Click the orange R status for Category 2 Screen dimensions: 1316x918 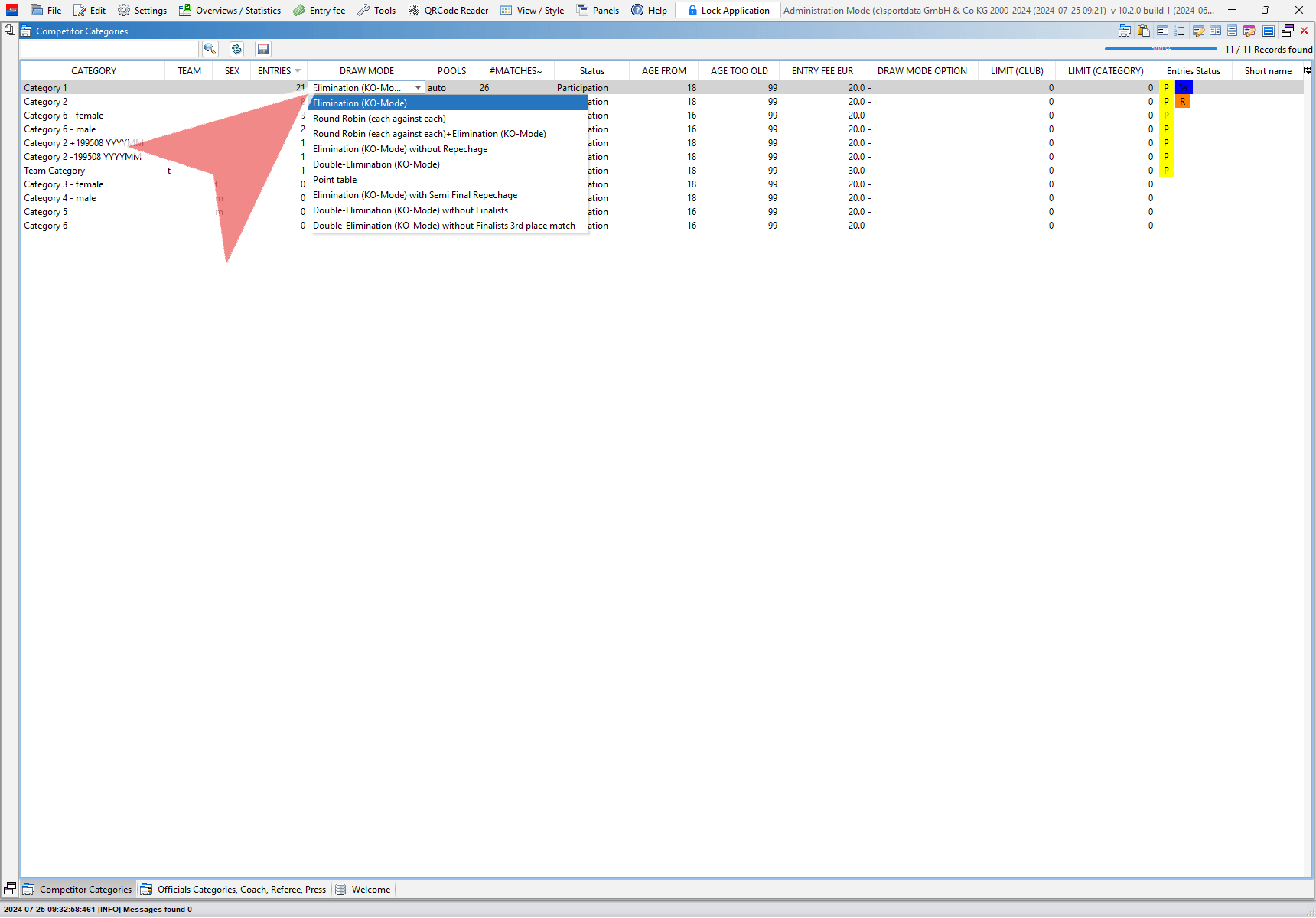pos(1182,102)
